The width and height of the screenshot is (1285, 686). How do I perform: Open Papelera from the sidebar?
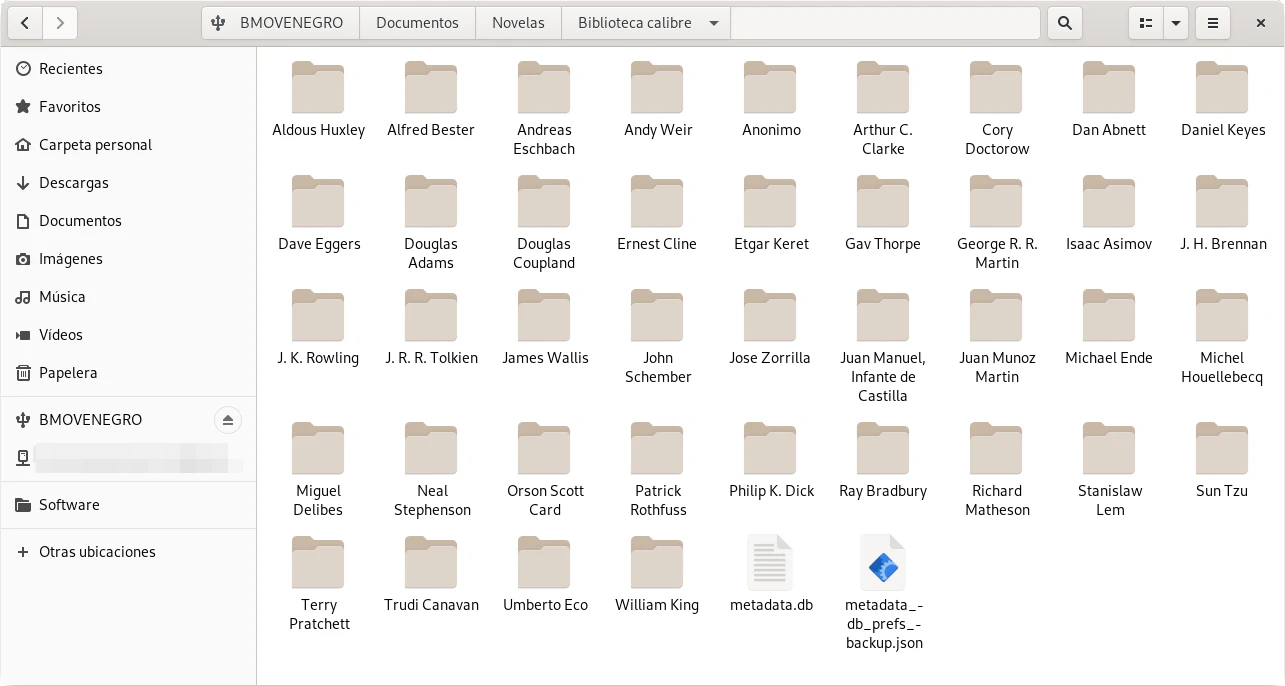point(68,373)
